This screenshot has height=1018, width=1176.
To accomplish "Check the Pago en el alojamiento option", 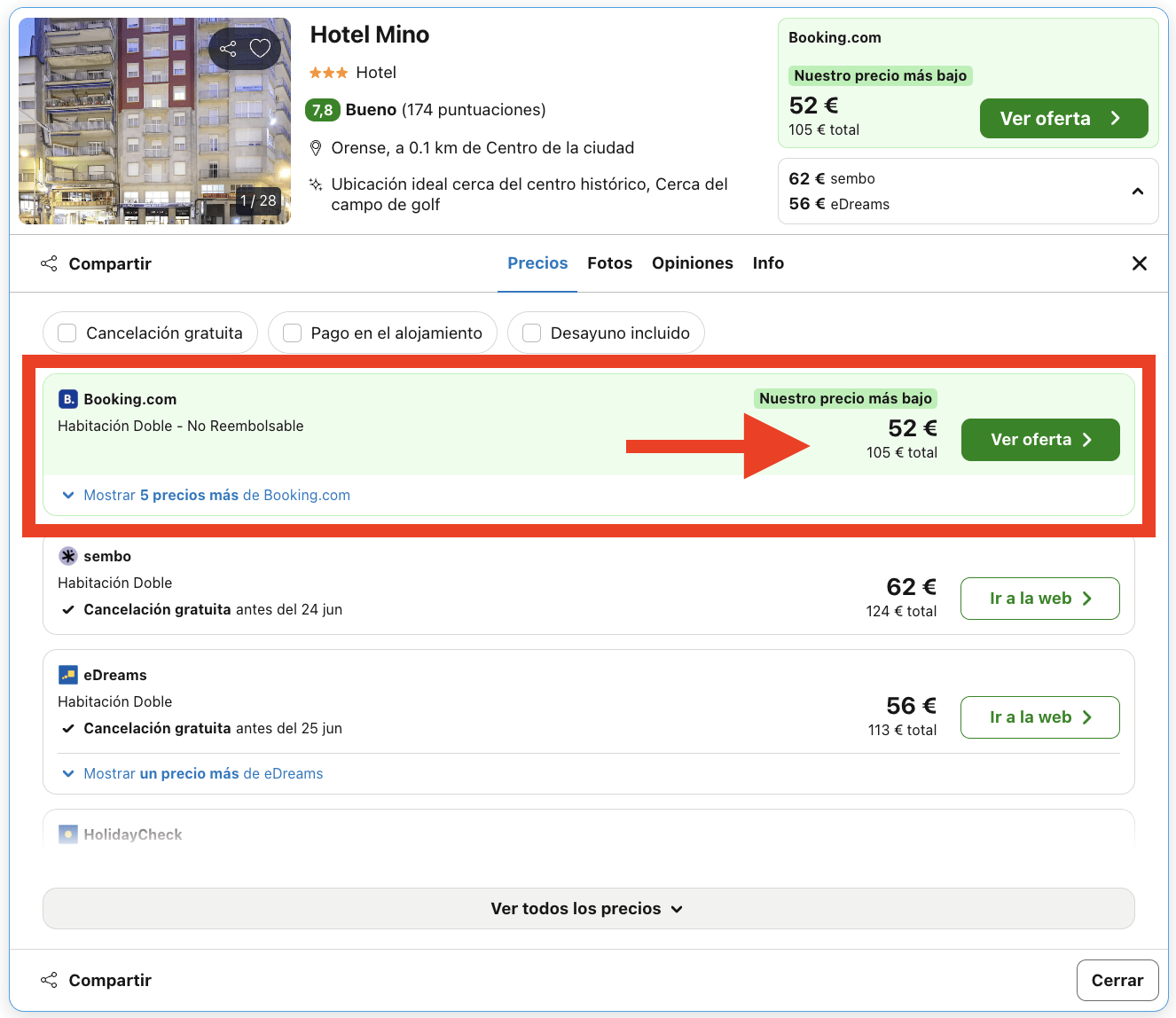I will tap(292, 333).
